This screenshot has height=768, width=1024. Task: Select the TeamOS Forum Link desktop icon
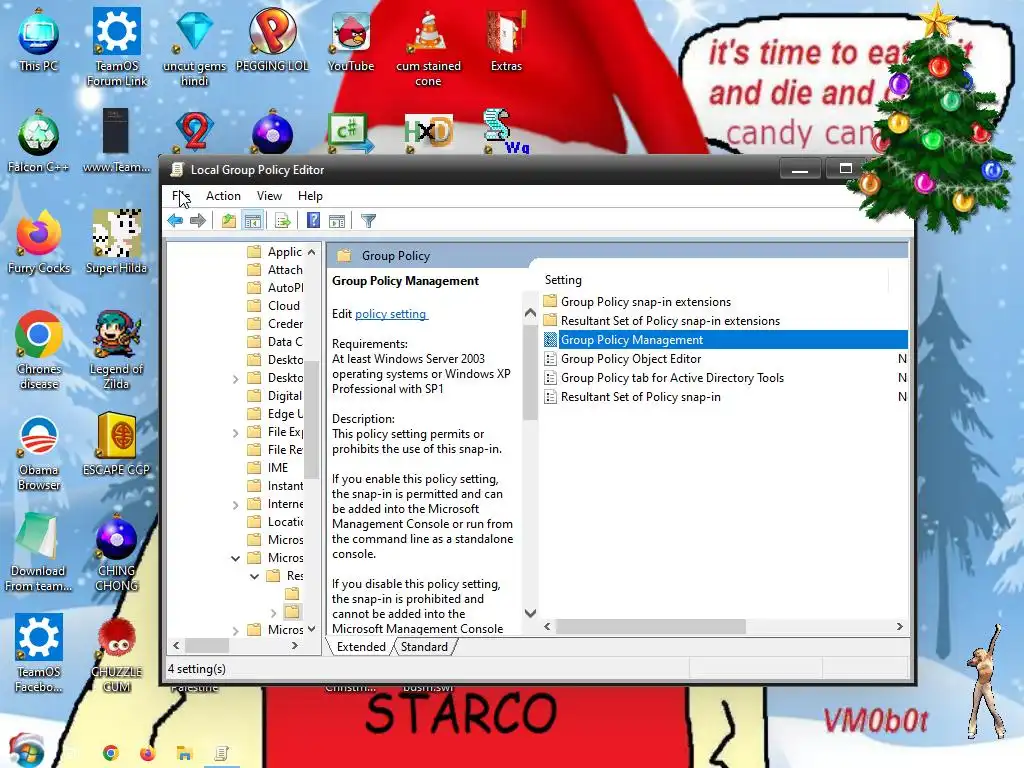117,47
